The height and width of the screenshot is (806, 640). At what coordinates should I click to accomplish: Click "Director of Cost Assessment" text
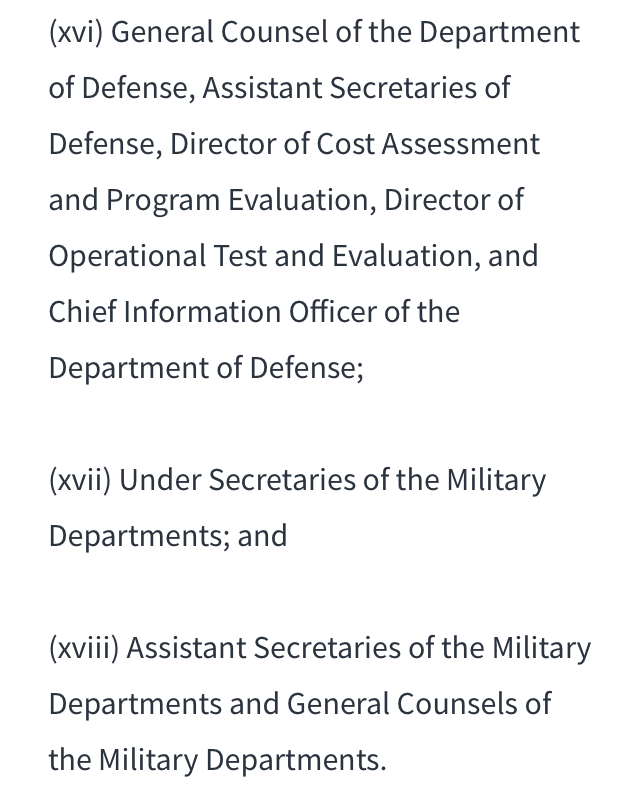(355, 143)
